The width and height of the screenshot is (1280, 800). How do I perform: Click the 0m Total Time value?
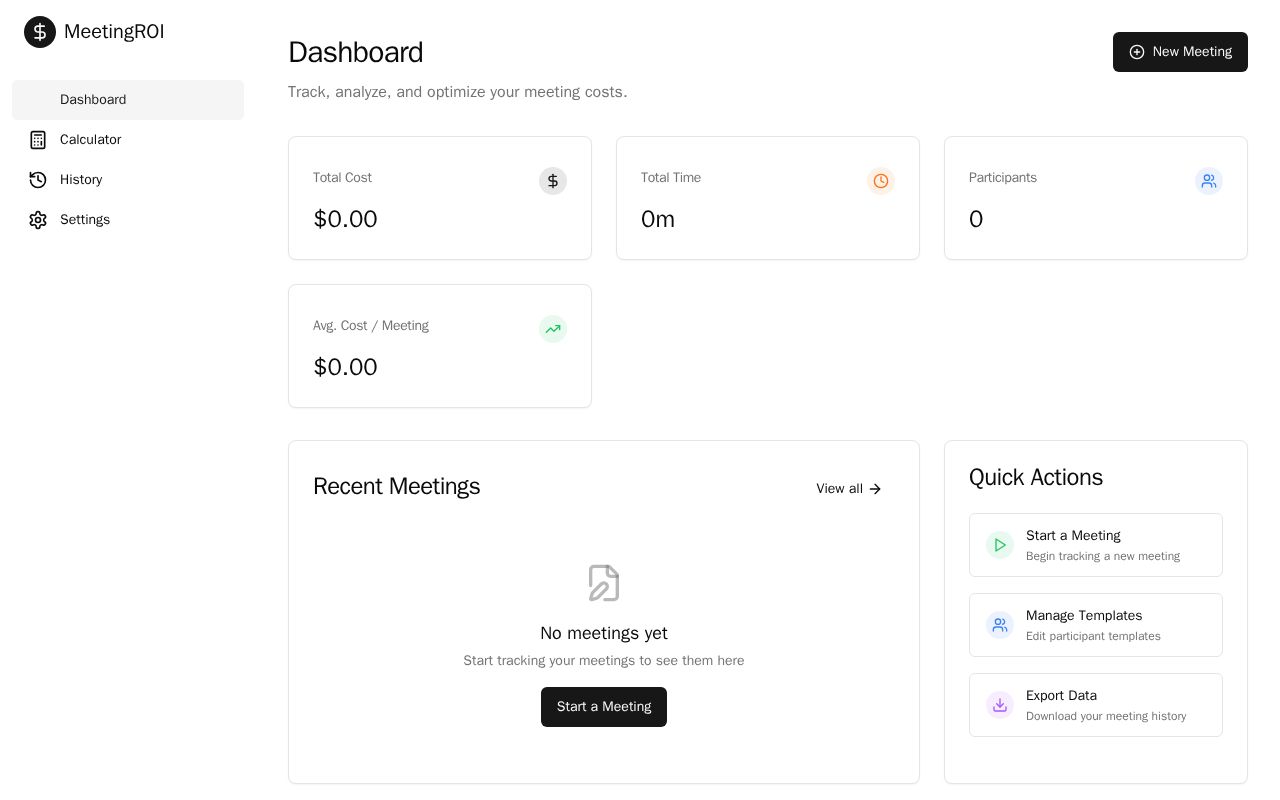tap(658, 219)
